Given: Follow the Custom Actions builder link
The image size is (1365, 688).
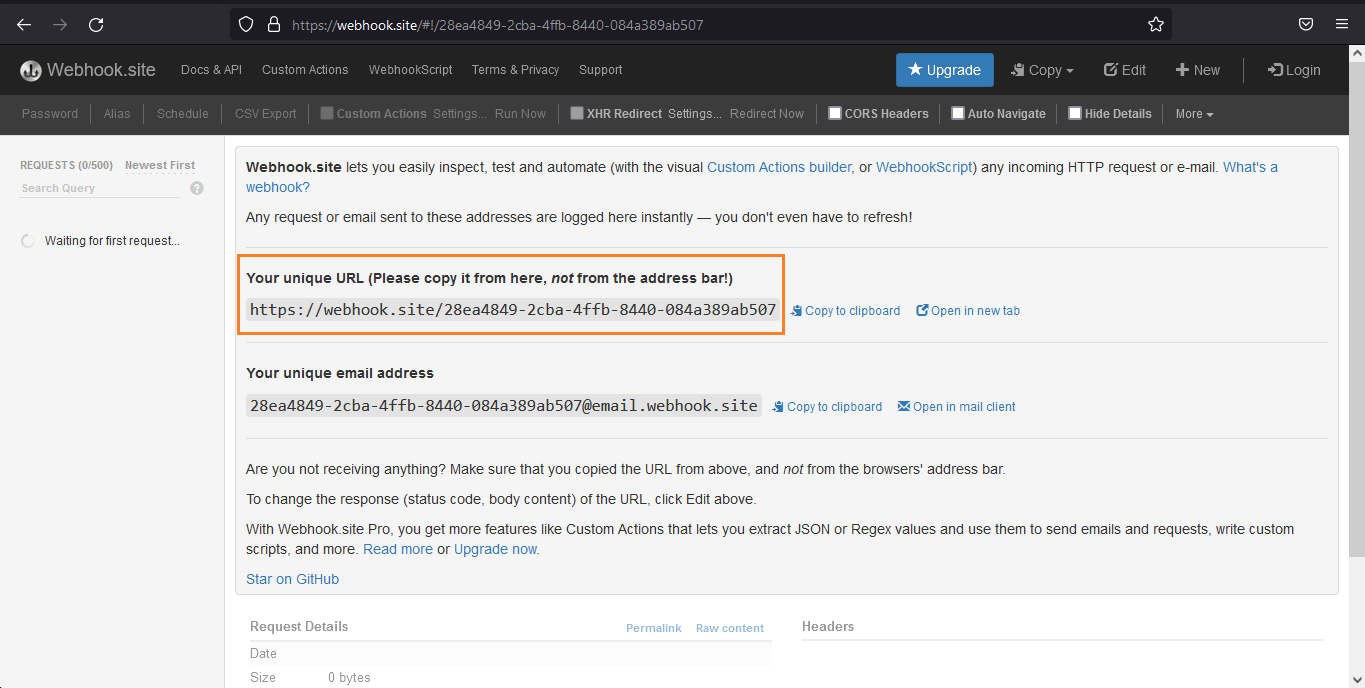Looking at the screenshot, I should point(779,167).
